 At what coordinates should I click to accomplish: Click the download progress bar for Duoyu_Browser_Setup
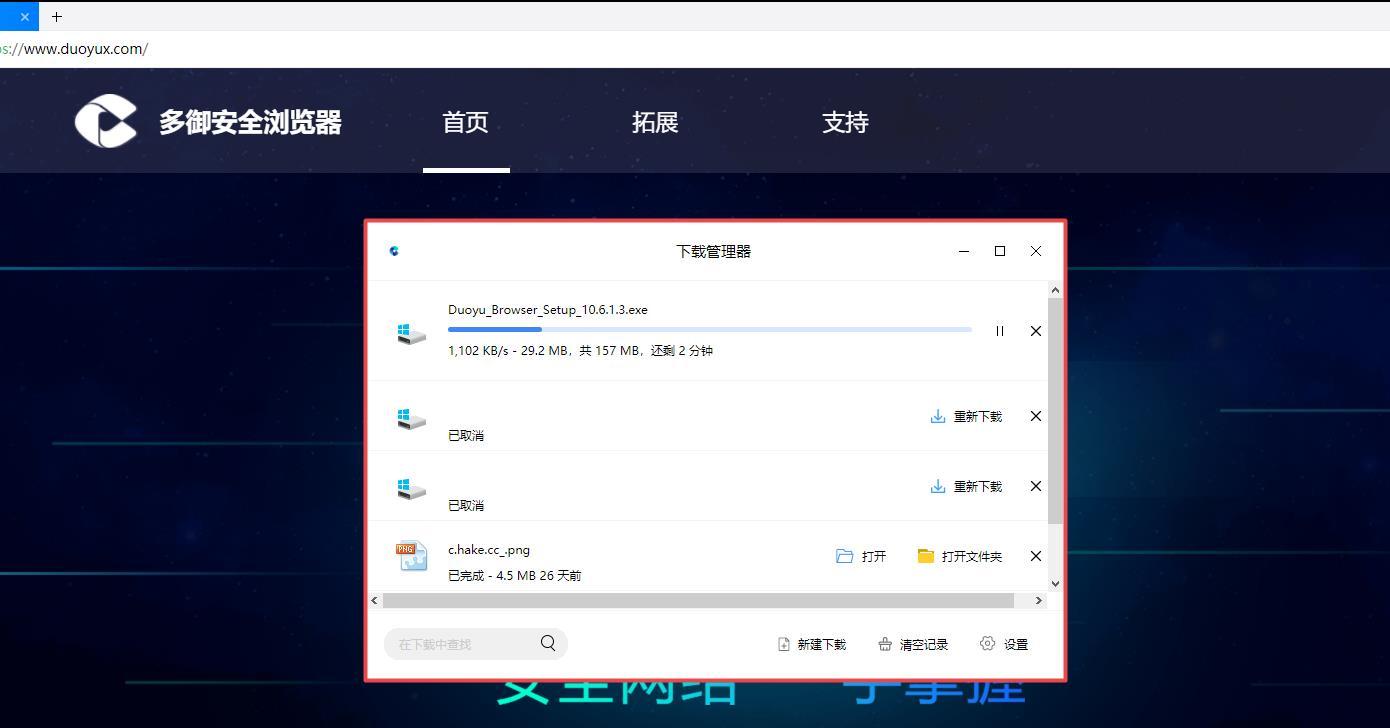click(x=710, y=329)
